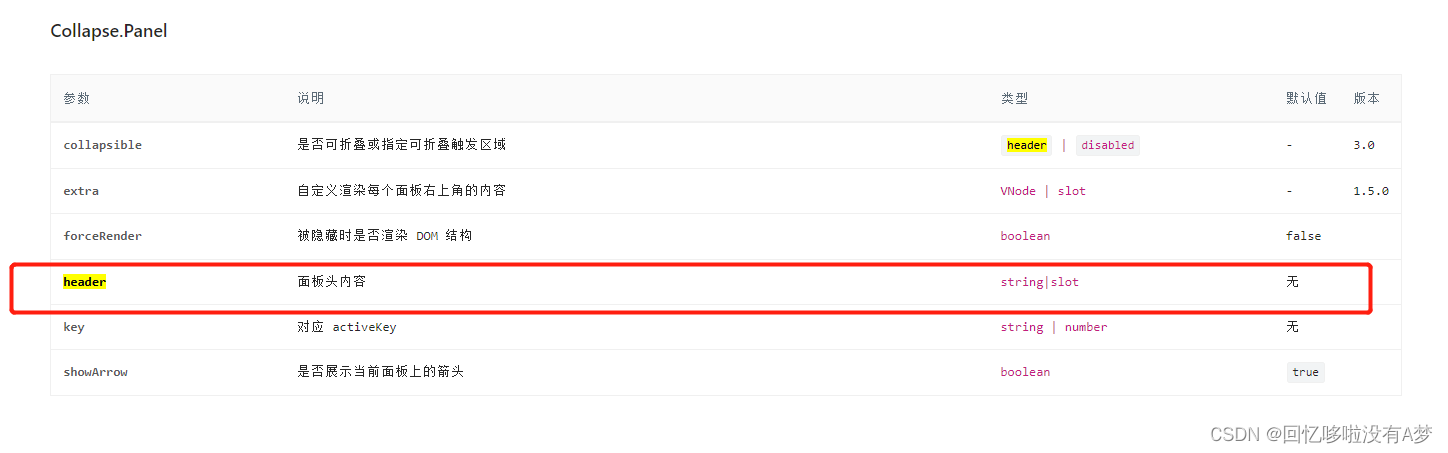
Task: Click the 默认值 column header
Action: point(1306,98)
